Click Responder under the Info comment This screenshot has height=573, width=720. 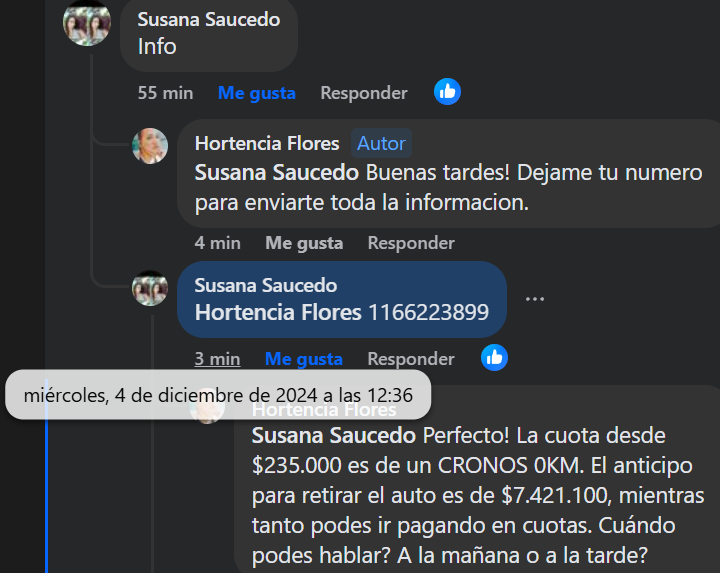364,93
